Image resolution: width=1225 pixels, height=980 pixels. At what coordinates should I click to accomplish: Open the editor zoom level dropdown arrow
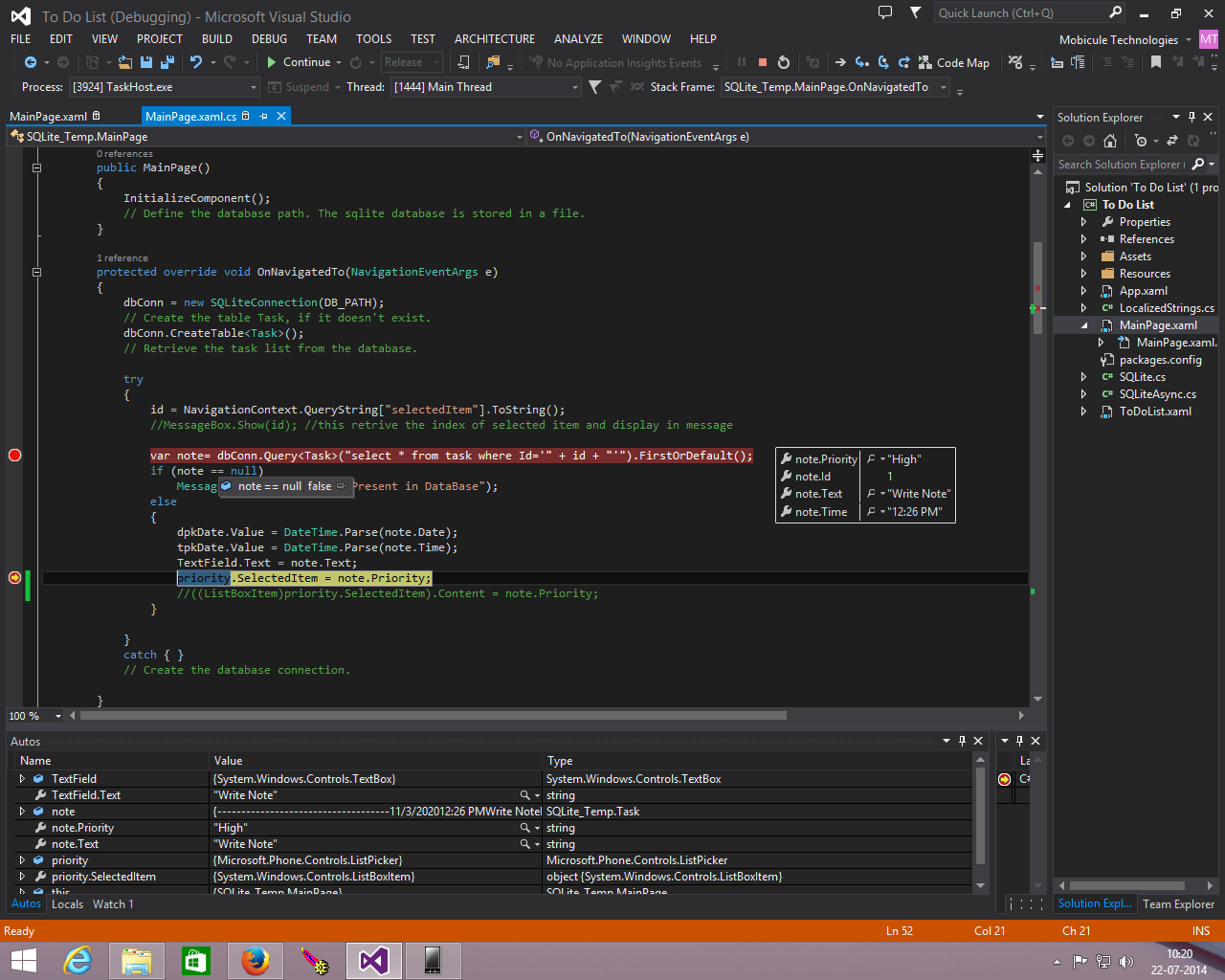[x=58, y=716]
